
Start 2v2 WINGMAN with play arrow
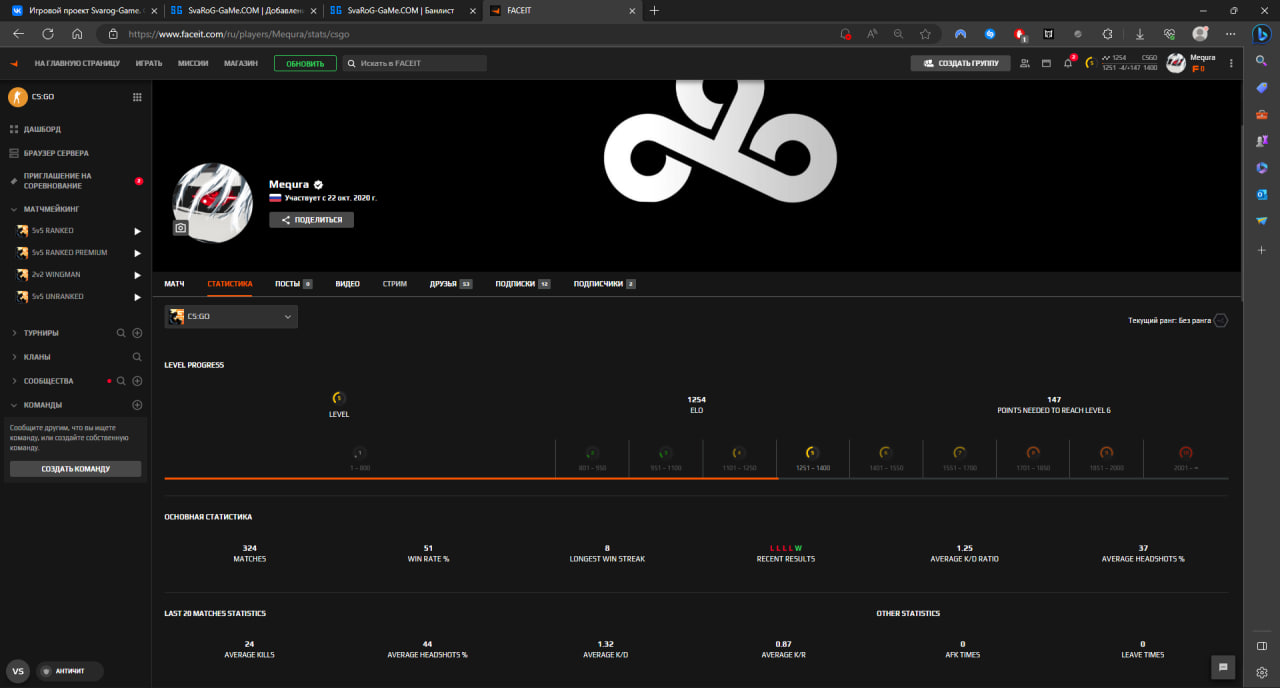tap(138, 275)
